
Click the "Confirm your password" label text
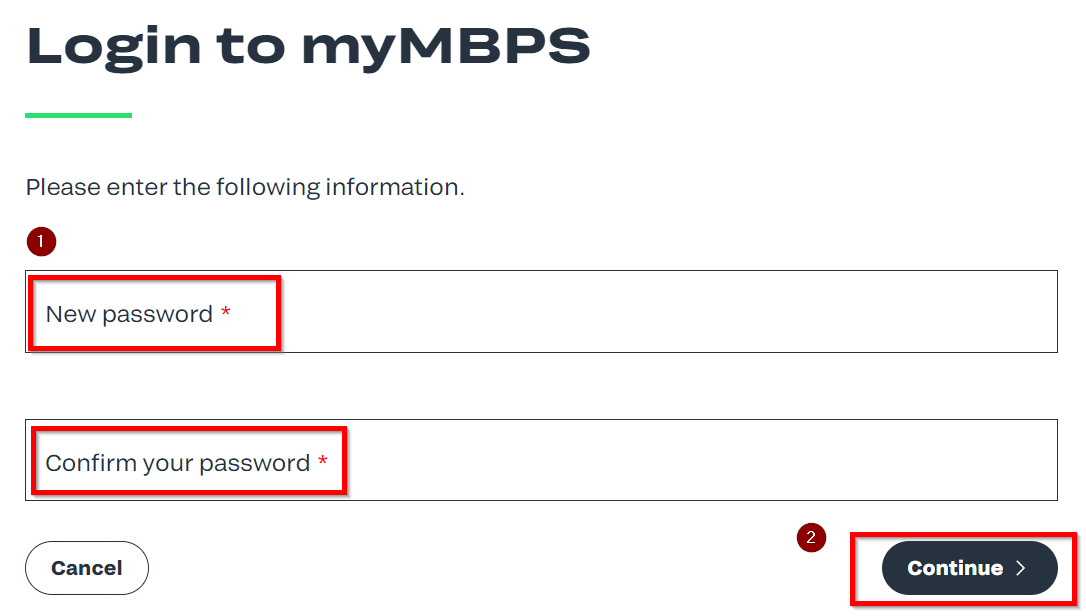pos(178,463)
